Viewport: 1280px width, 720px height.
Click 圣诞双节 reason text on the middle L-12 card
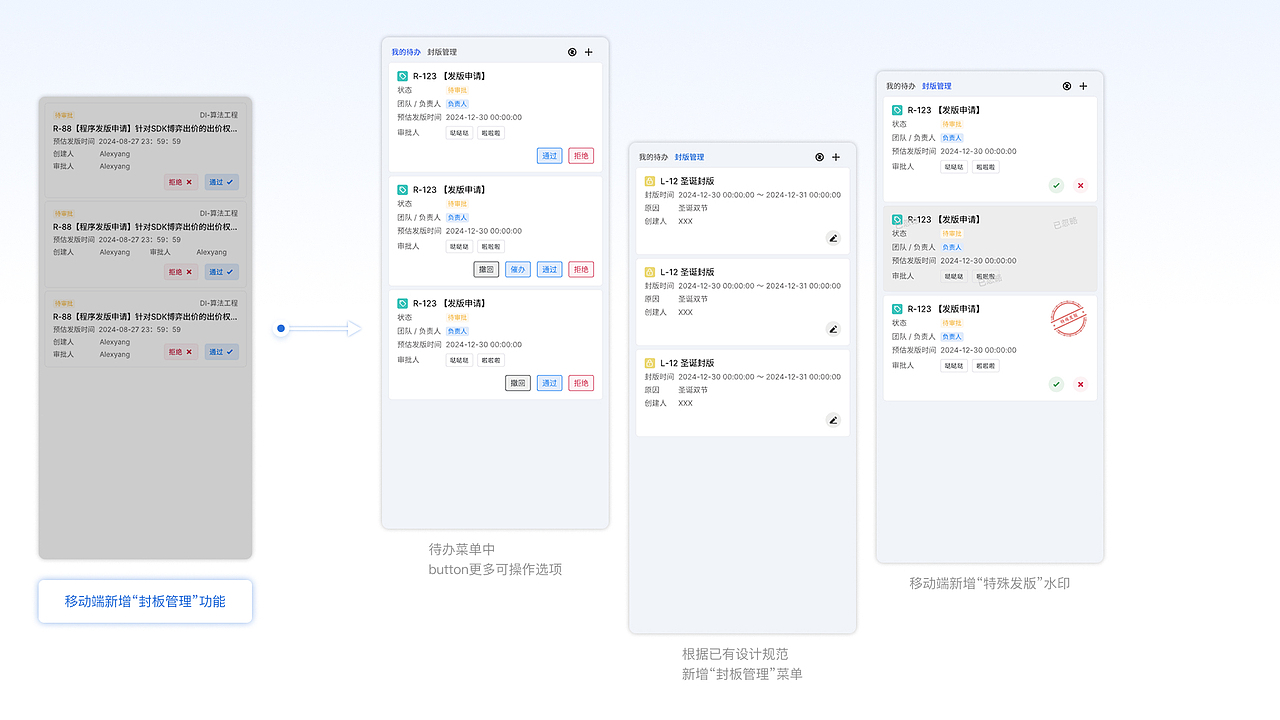[x=693, y=299]
